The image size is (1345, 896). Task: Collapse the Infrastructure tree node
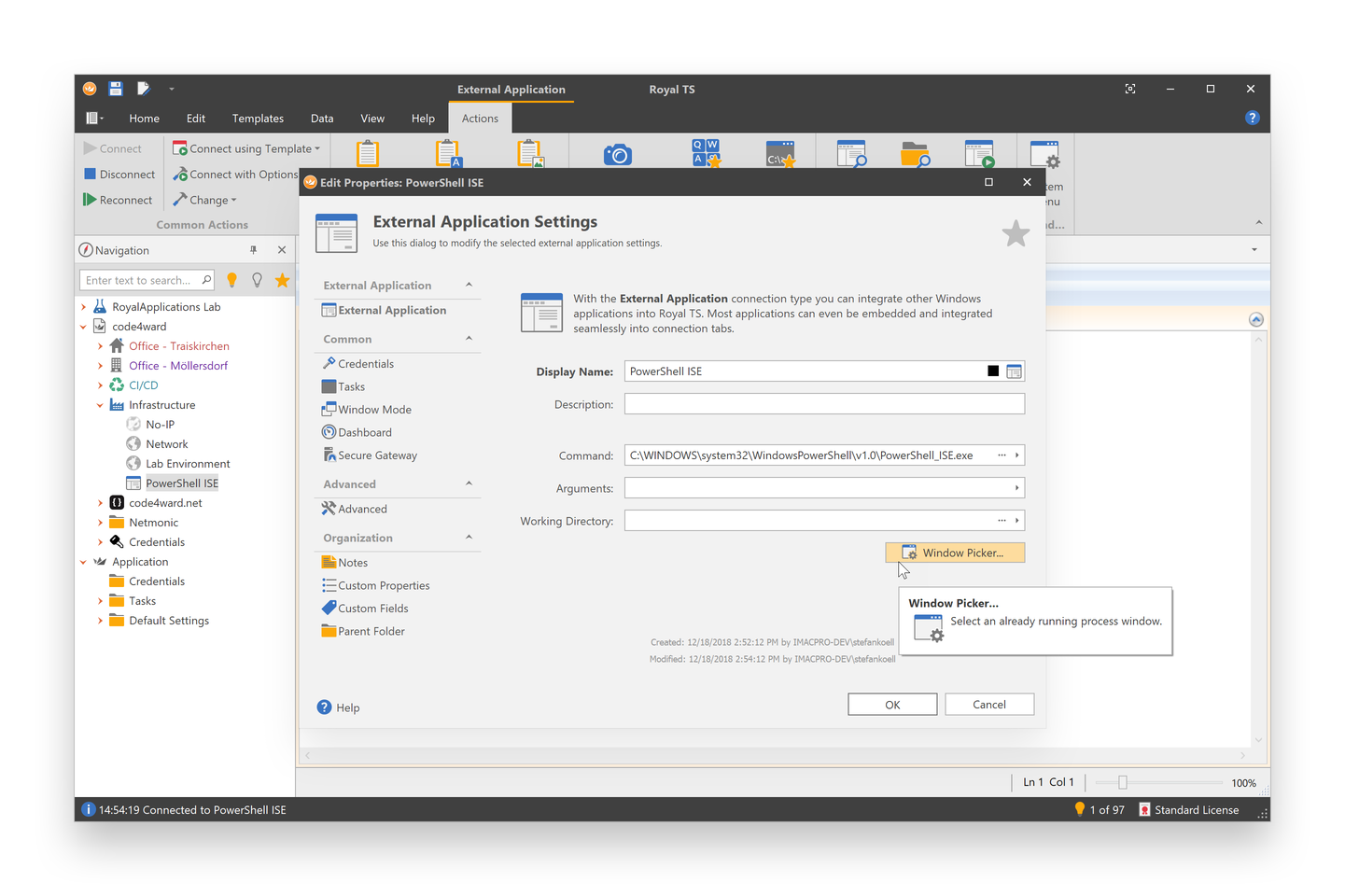pos(100,404)
